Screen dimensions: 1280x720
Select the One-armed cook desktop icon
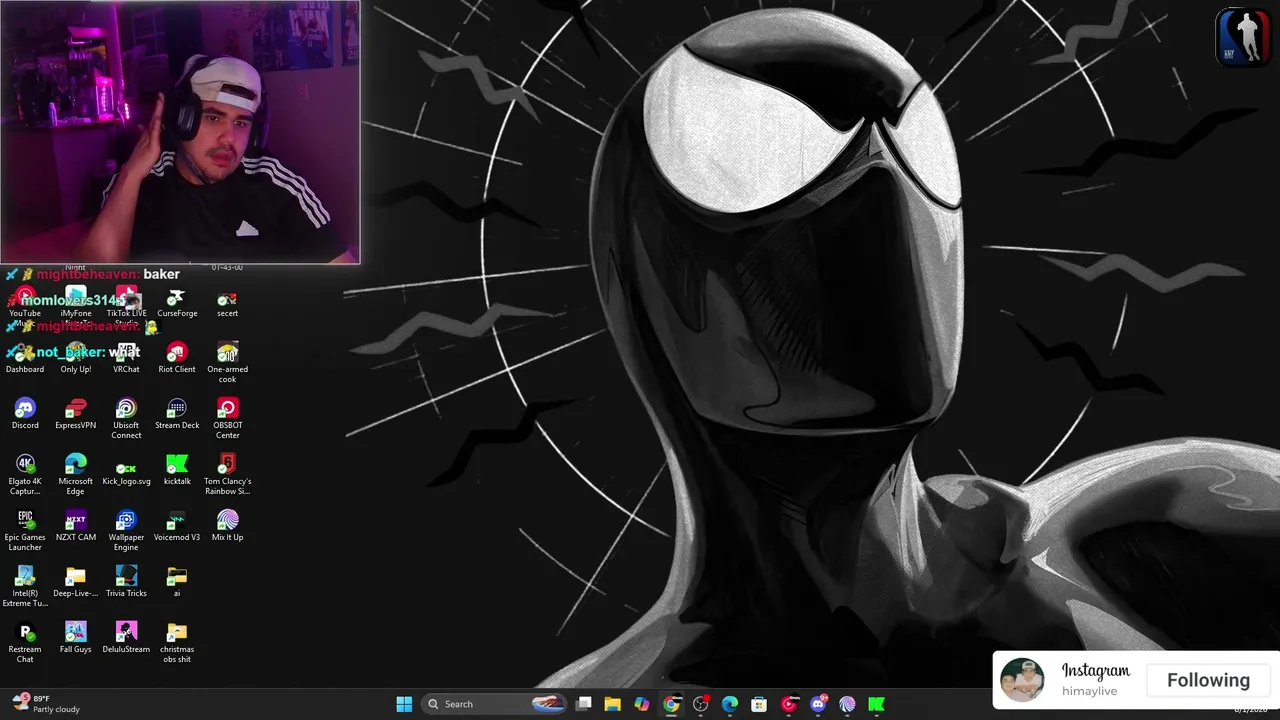pos(228,362)
